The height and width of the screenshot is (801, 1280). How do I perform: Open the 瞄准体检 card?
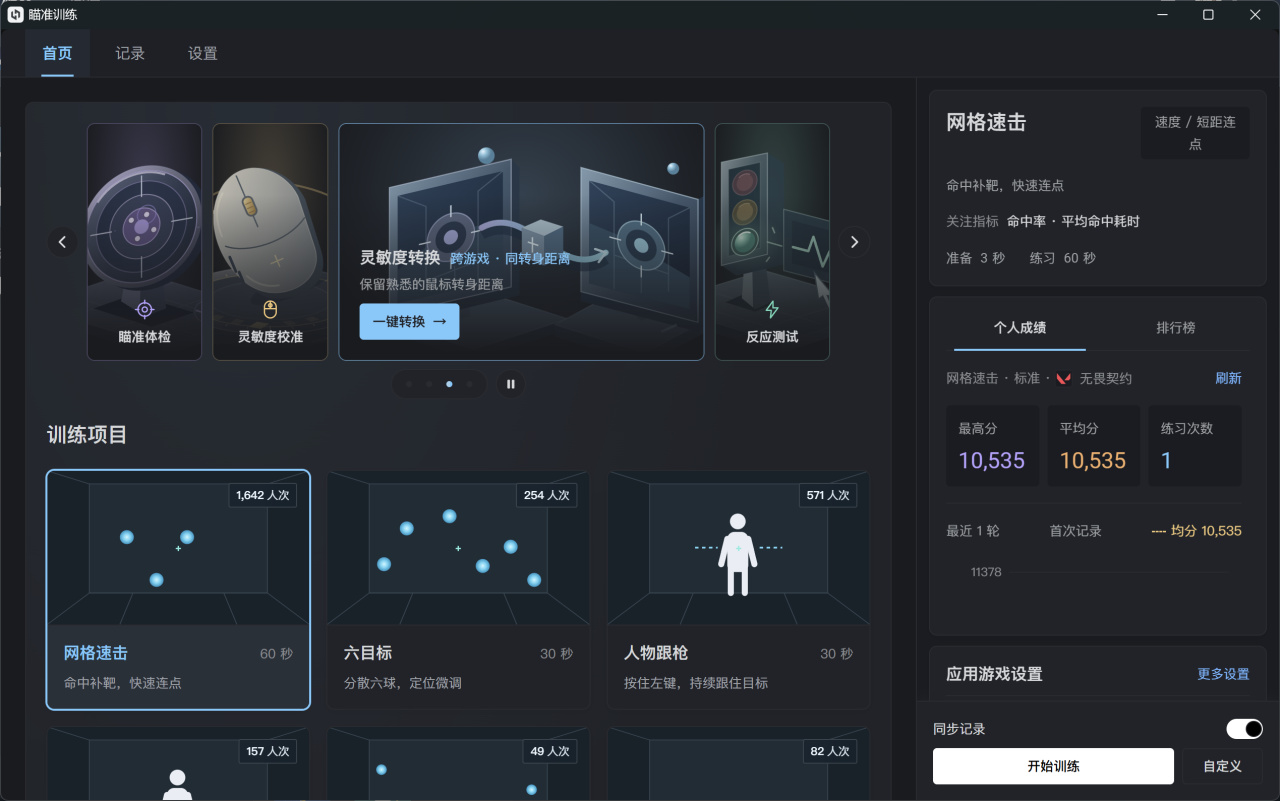pyautogui.click(x=145, y=241)
